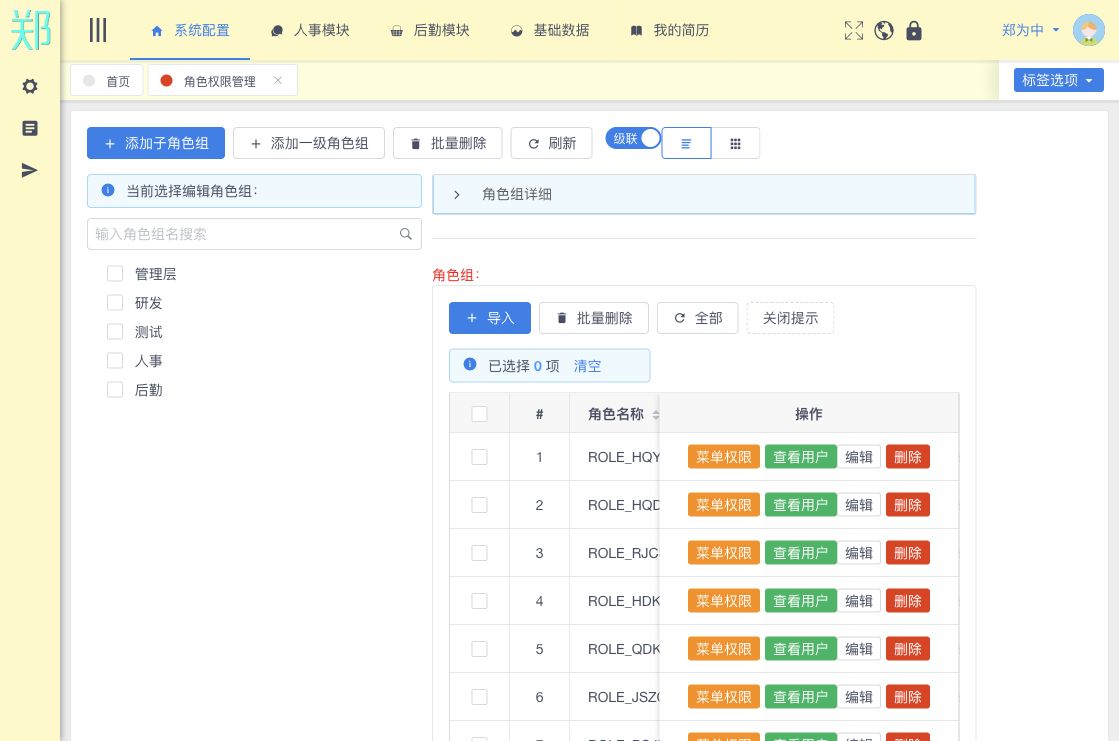The width and height of the screenshot is (1119, 741).
Task: Tick the checkbox for row 6
Action: [480, 697]
